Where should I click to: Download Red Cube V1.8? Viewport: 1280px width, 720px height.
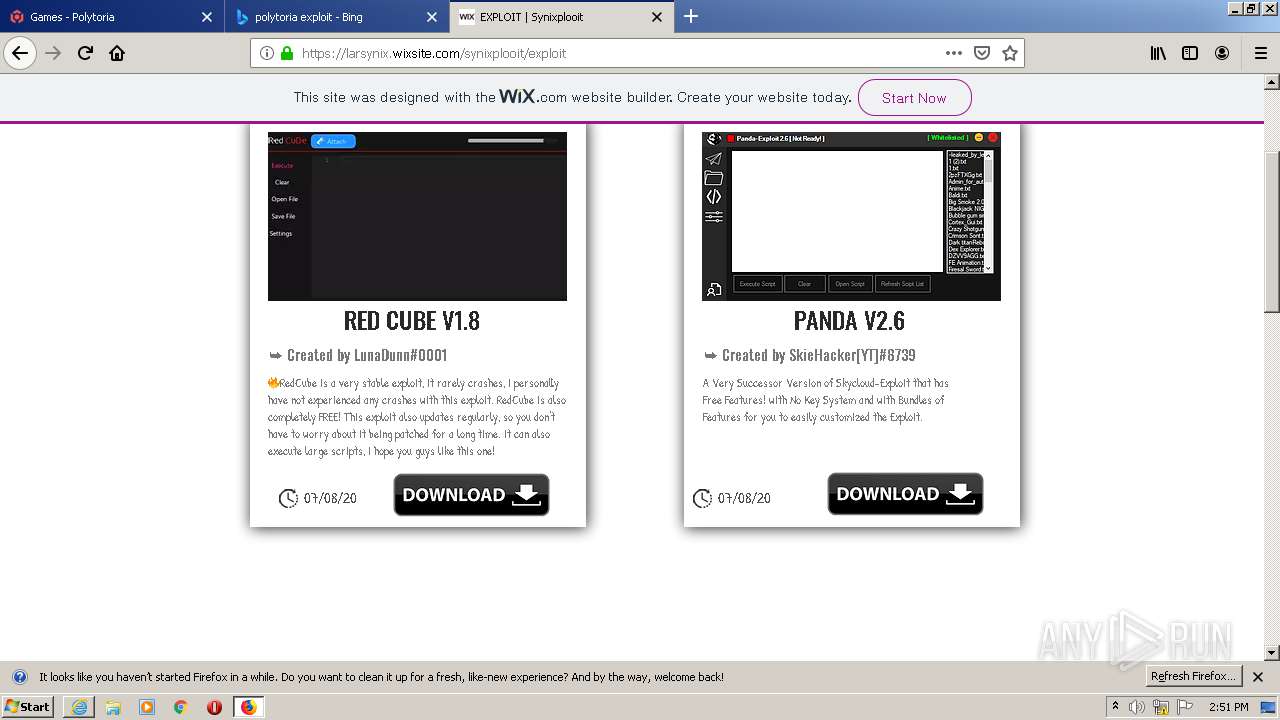point(471,495)
